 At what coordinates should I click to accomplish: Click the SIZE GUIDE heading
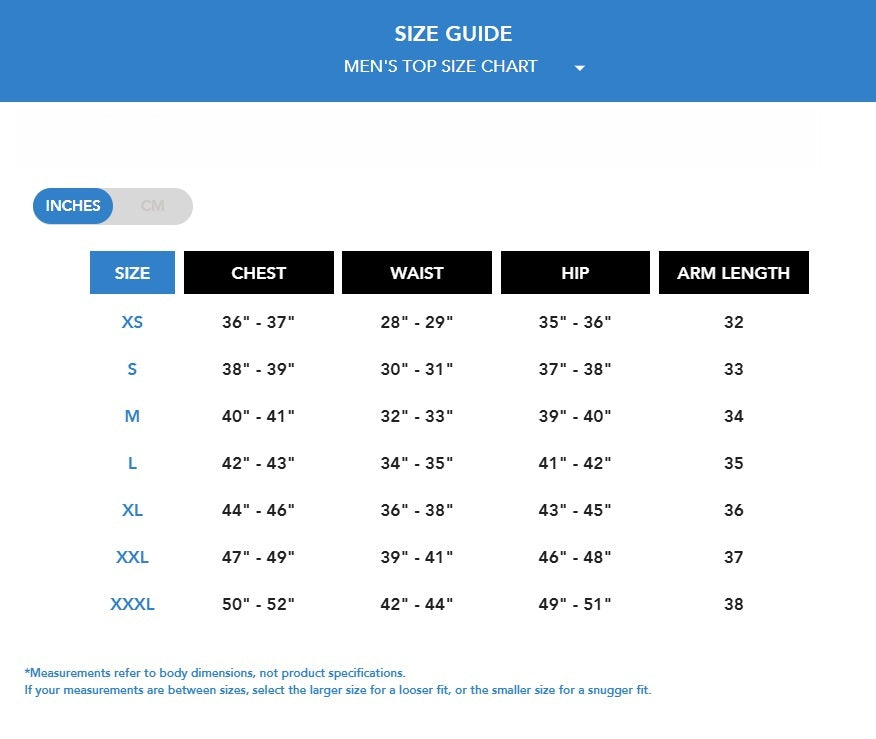click(453, 34)
